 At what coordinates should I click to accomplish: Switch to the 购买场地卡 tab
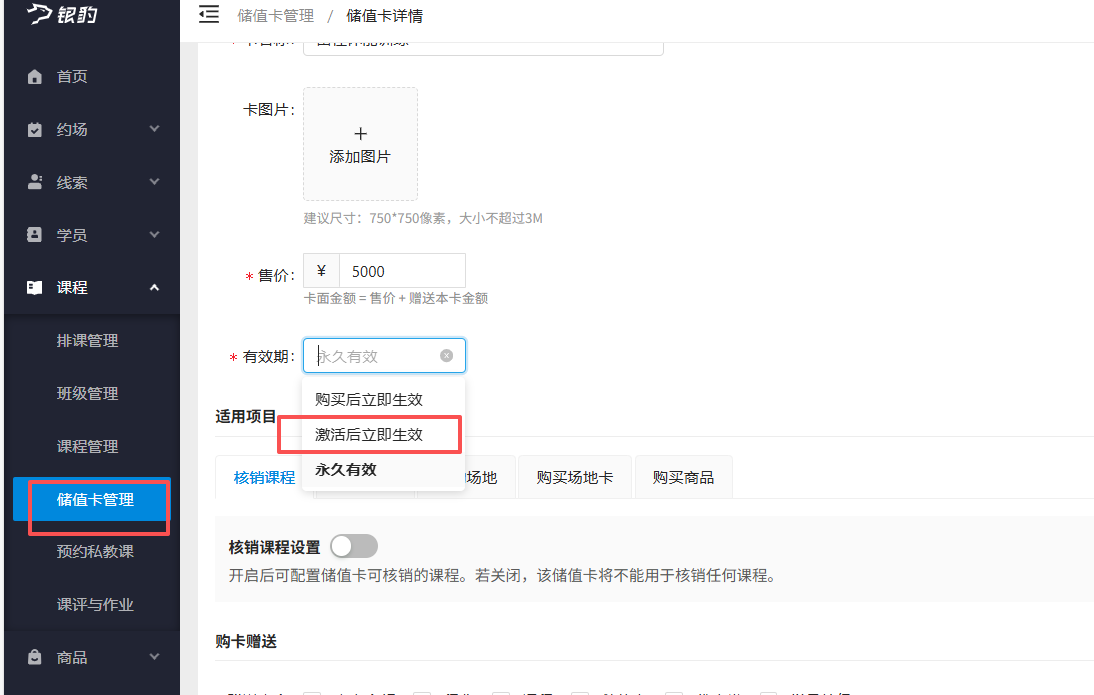[x=574, y=477]
